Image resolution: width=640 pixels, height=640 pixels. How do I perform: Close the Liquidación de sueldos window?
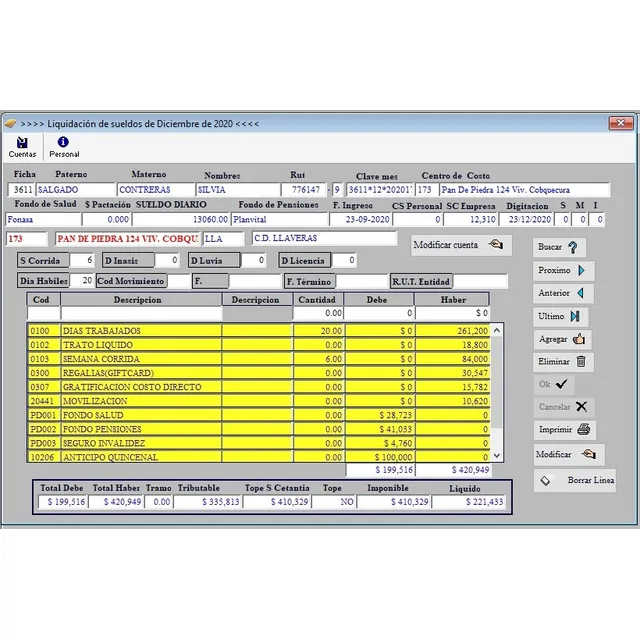(620, 123)
